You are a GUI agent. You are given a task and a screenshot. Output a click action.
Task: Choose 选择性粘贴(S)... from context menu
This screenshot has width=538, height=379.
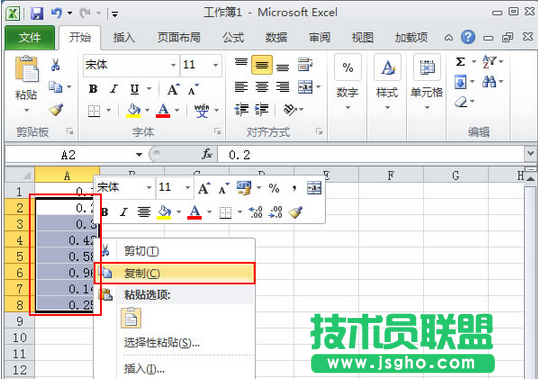(175, 342)
